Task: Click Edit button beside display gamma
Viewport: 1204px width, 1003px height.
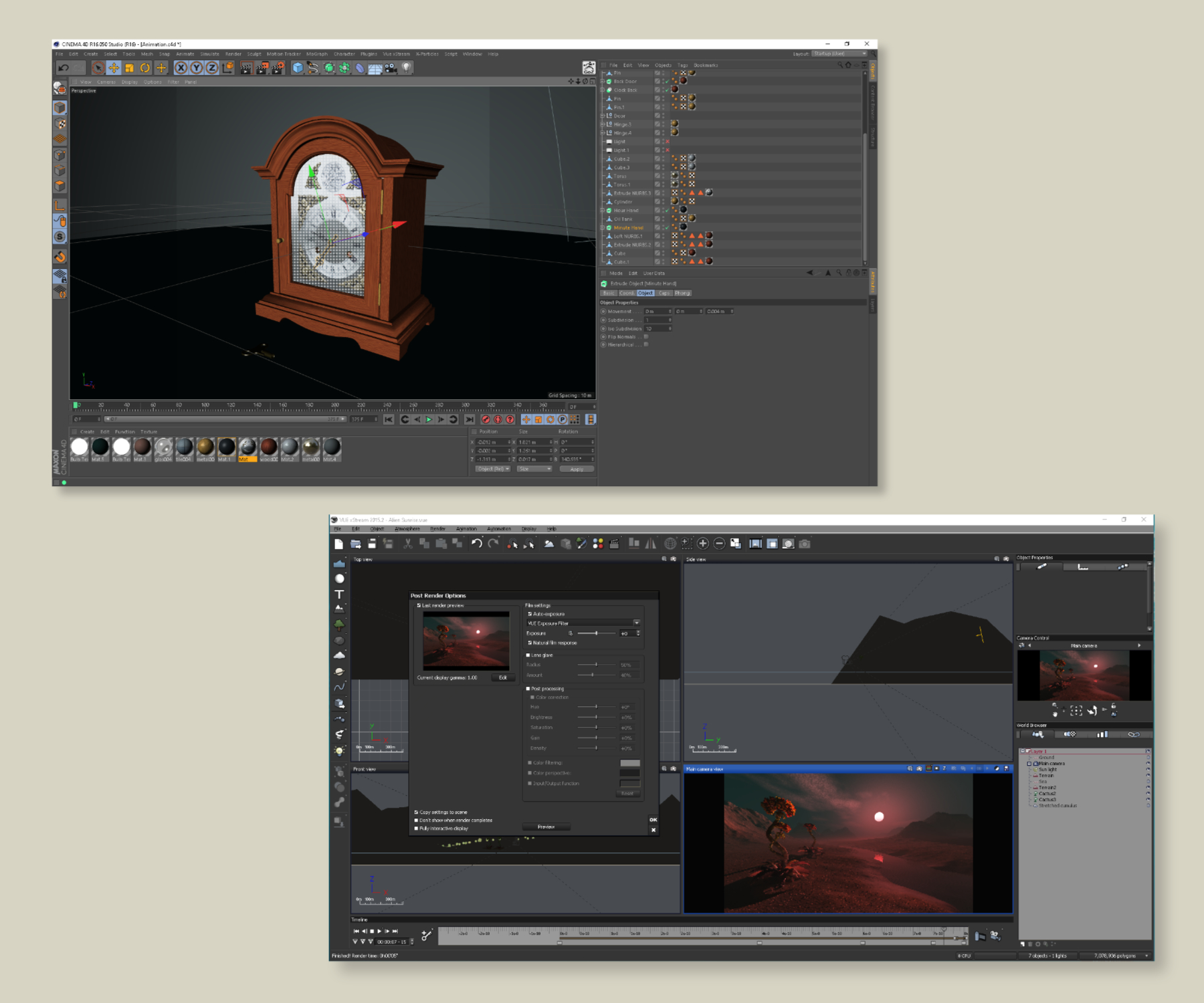Action: coord(503,677)
